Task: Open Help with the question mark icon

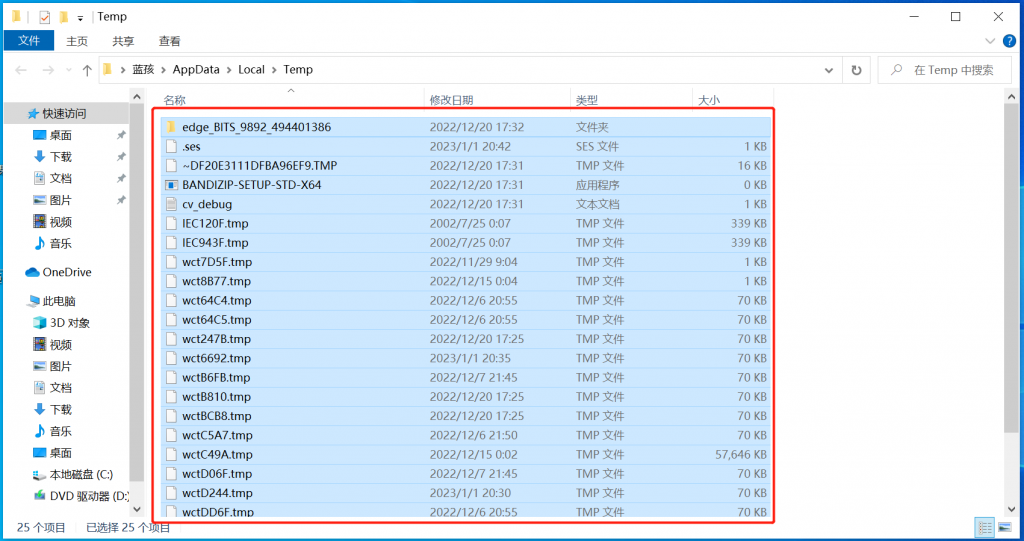Action: tap(1009, 41)
